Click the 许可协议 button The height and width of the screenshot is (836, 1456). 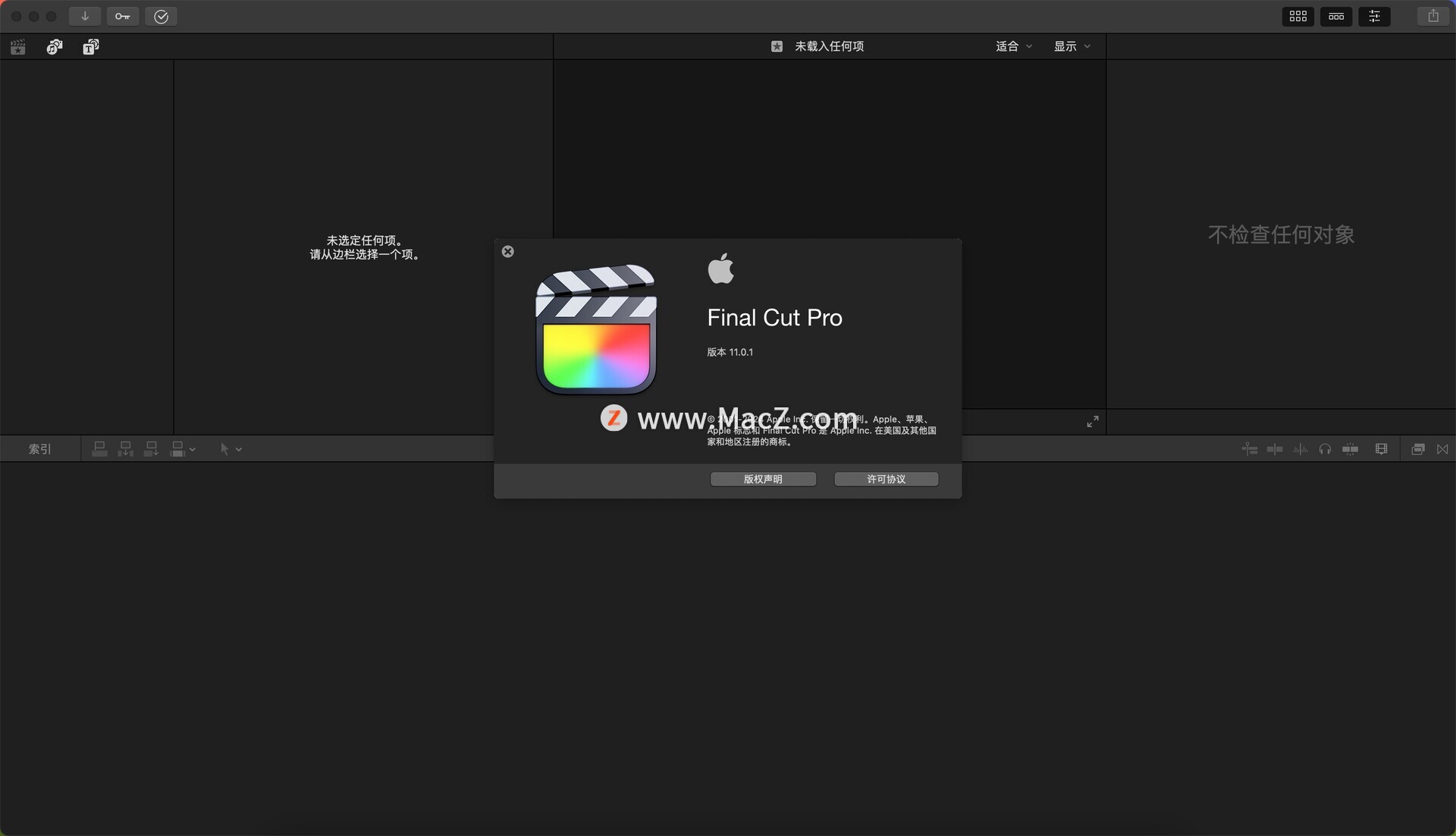click(x=886, y=479)
